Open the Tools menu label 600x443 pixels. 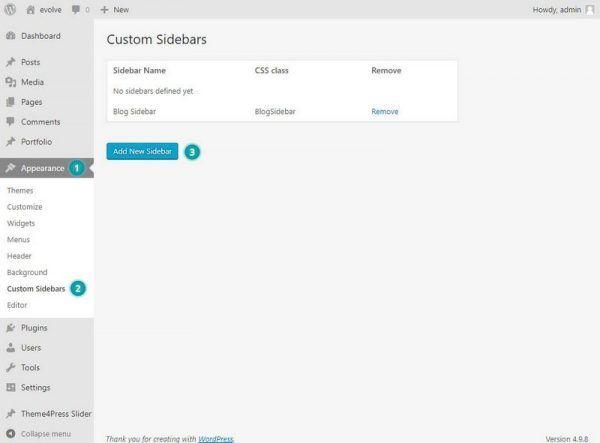pyautogui.click(x=30, y=368)
